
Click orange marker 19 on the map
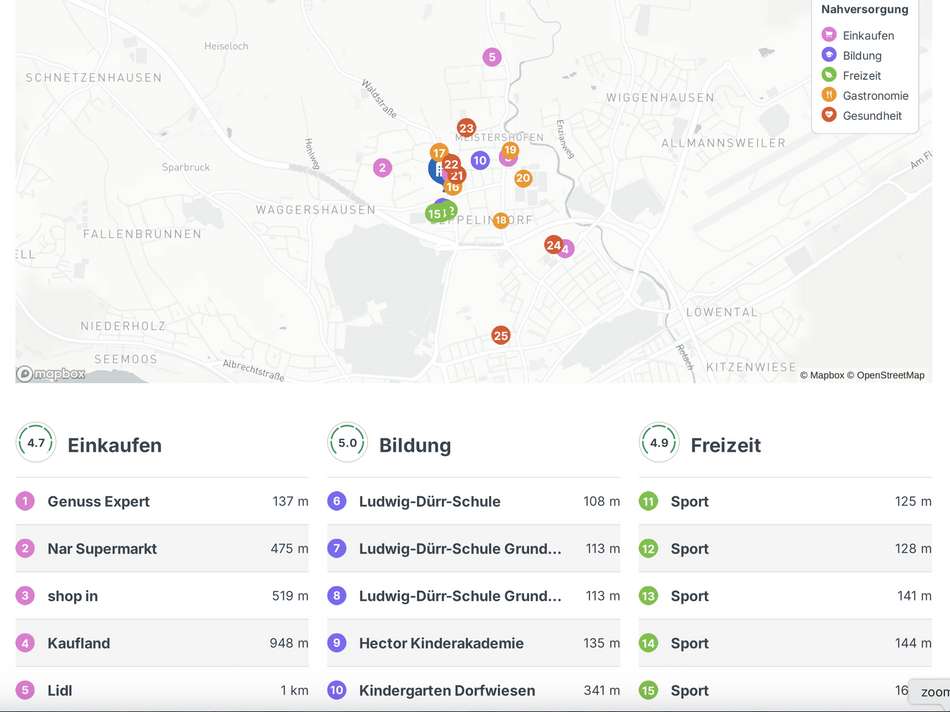(510, 150)
